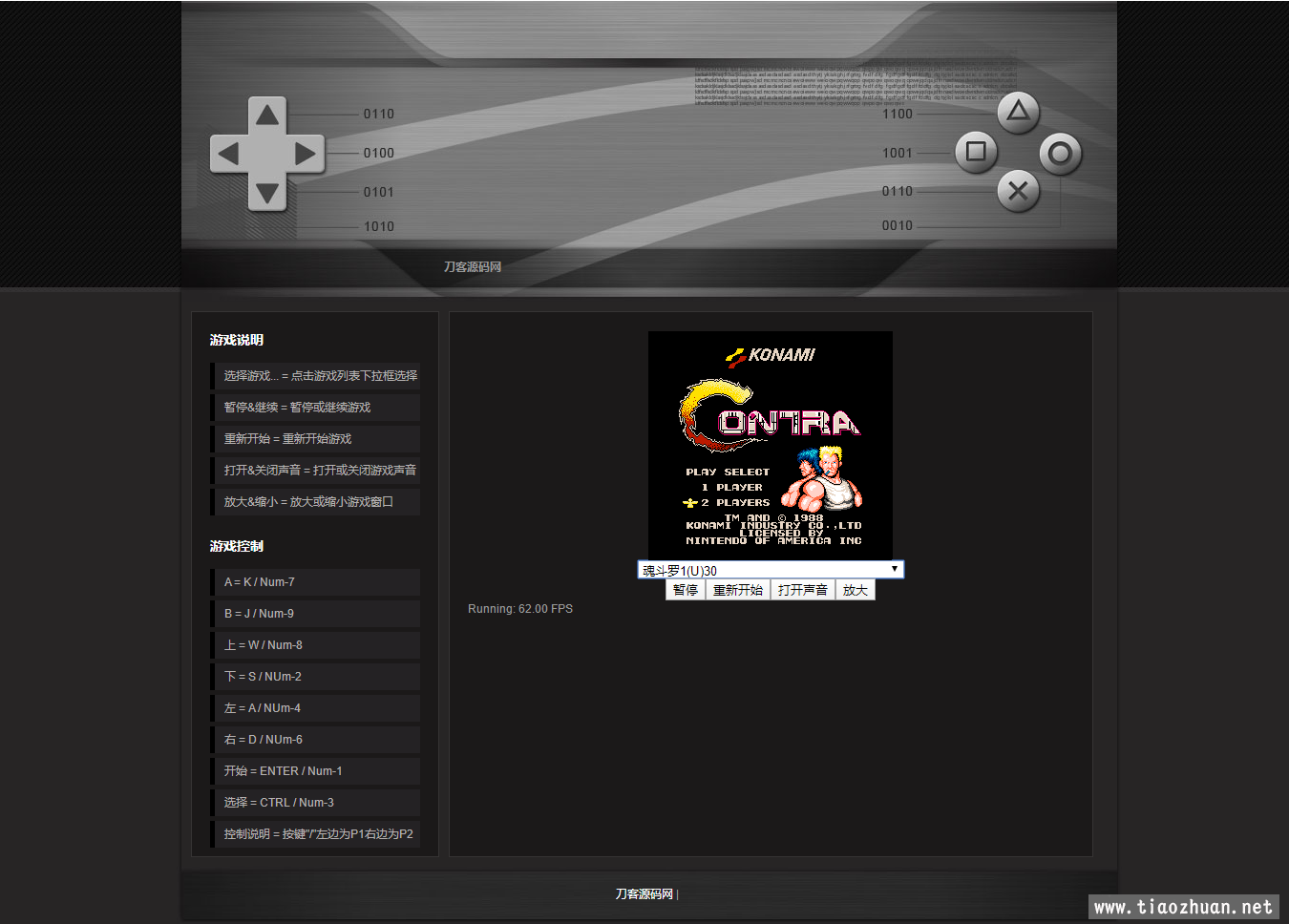Click the 选择 = CTRL / Num-3 row
This screenshot has width=1289, height=924.
[x=315, y=803]
